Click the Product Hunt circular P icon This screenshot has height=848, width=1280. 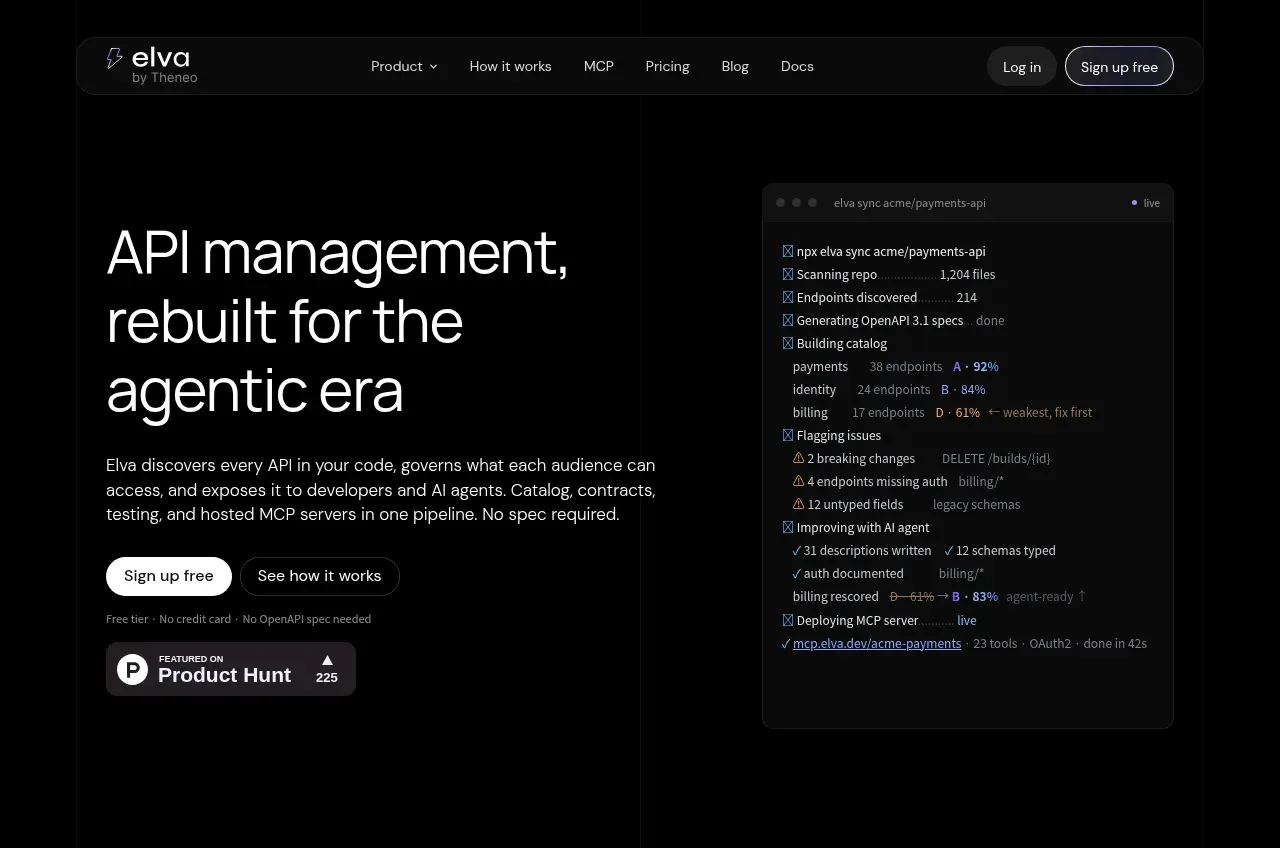[x=132, y=669]
